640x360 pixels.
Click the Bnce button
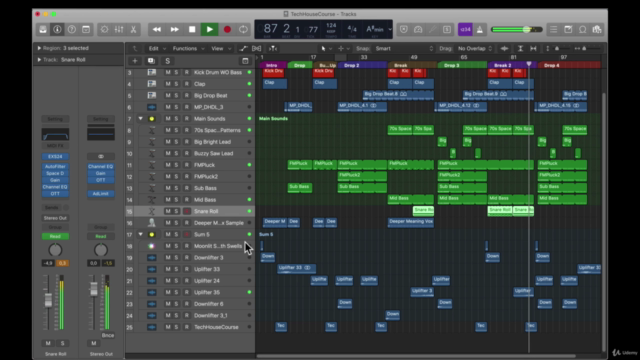(108, 336)
